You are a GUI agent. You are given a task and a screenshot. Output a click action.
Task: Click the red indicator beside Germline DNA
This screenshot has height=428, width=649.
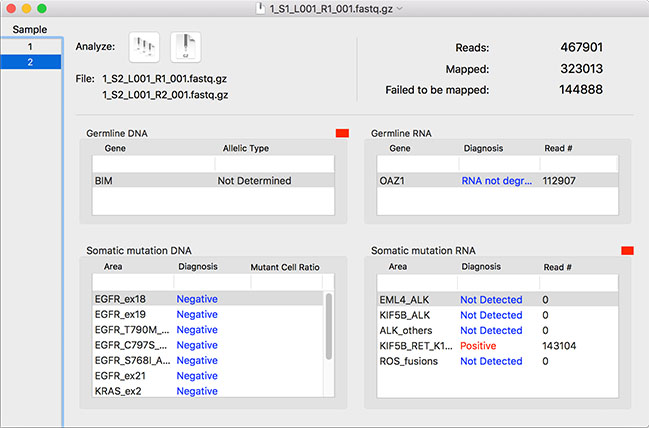pos(342,133)
